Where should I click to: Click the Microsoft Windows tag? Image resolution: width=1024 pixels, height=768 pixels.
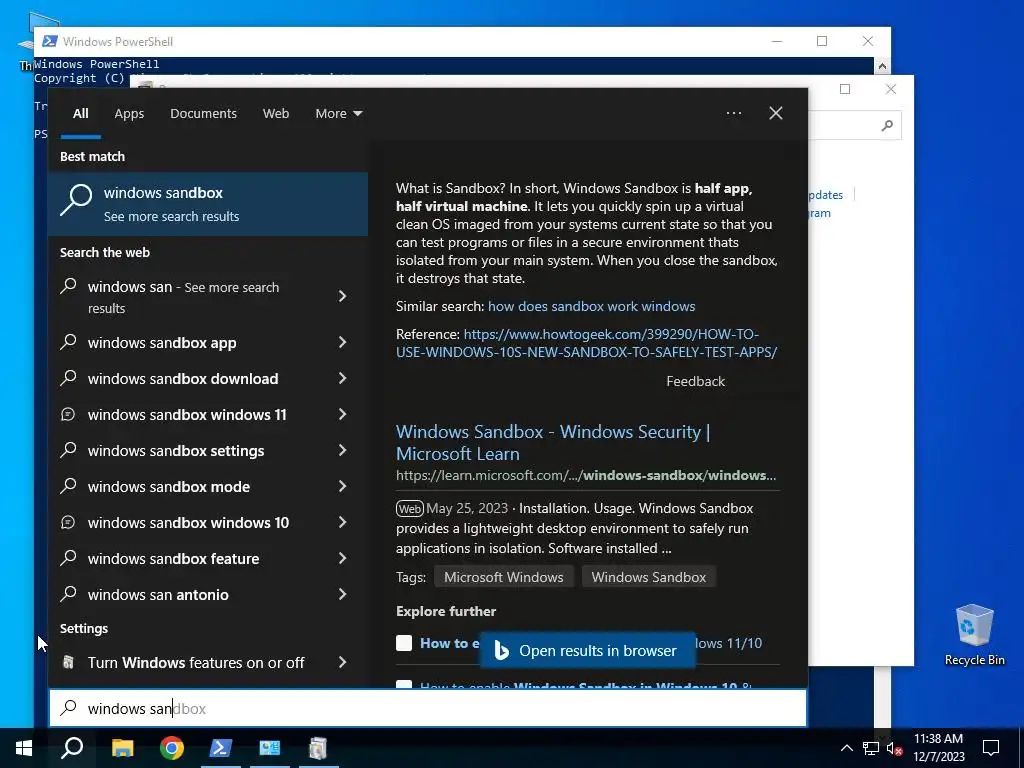tap(504, 577)
